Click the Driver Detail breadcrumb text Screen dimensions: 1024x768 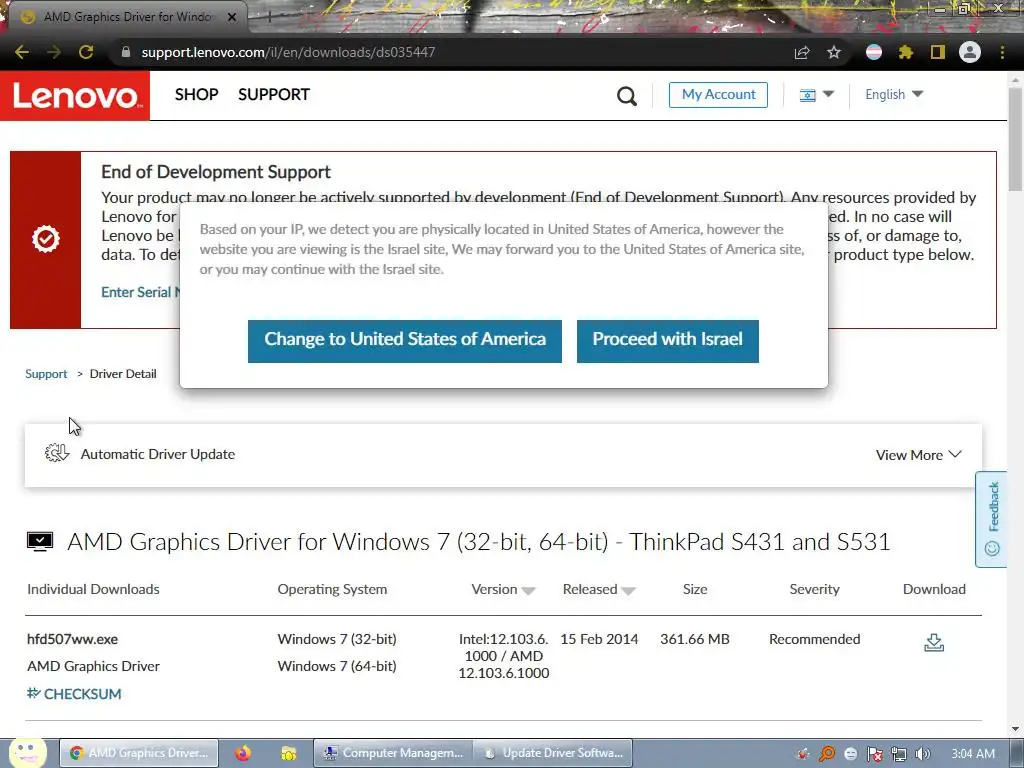tap(123, 374)
